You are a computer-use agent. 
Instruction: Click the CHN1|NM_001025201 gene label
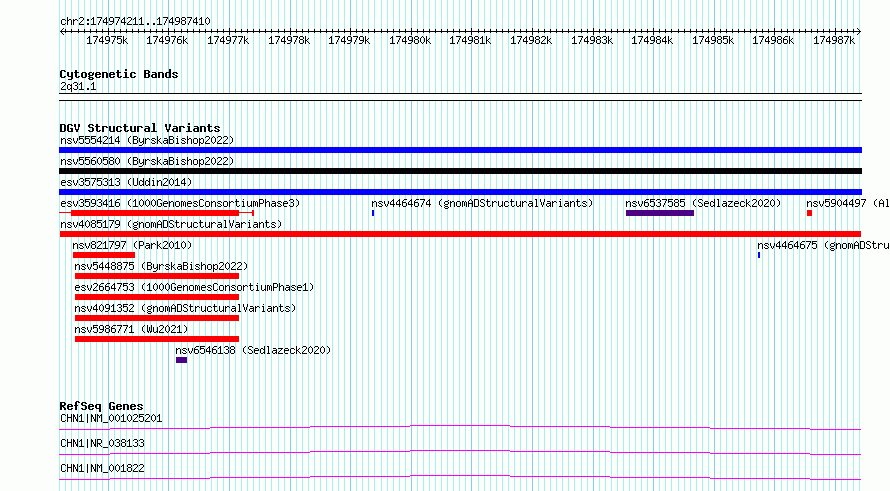[111, 418]
